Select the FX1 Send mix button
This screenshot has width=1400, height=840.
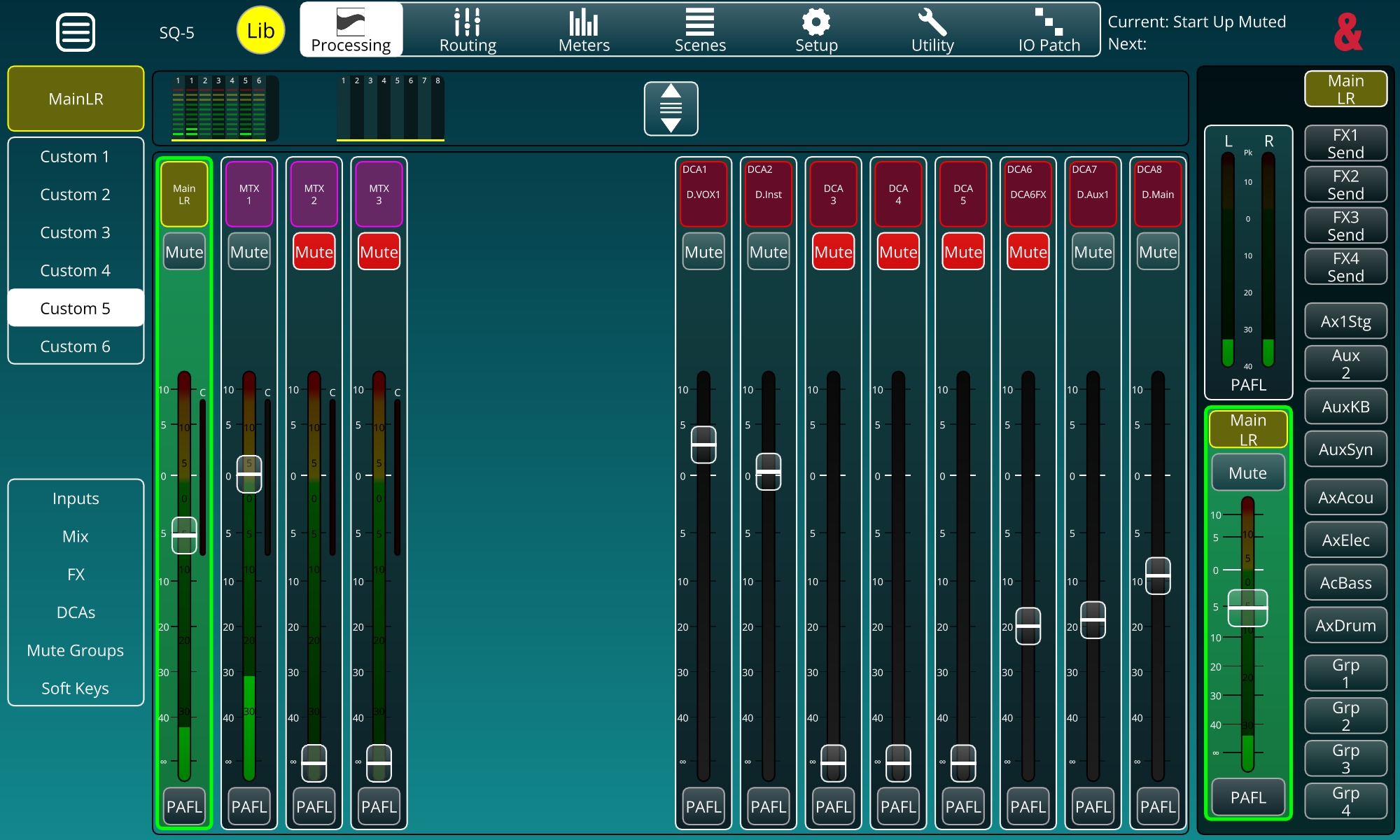click(1345, 143)
